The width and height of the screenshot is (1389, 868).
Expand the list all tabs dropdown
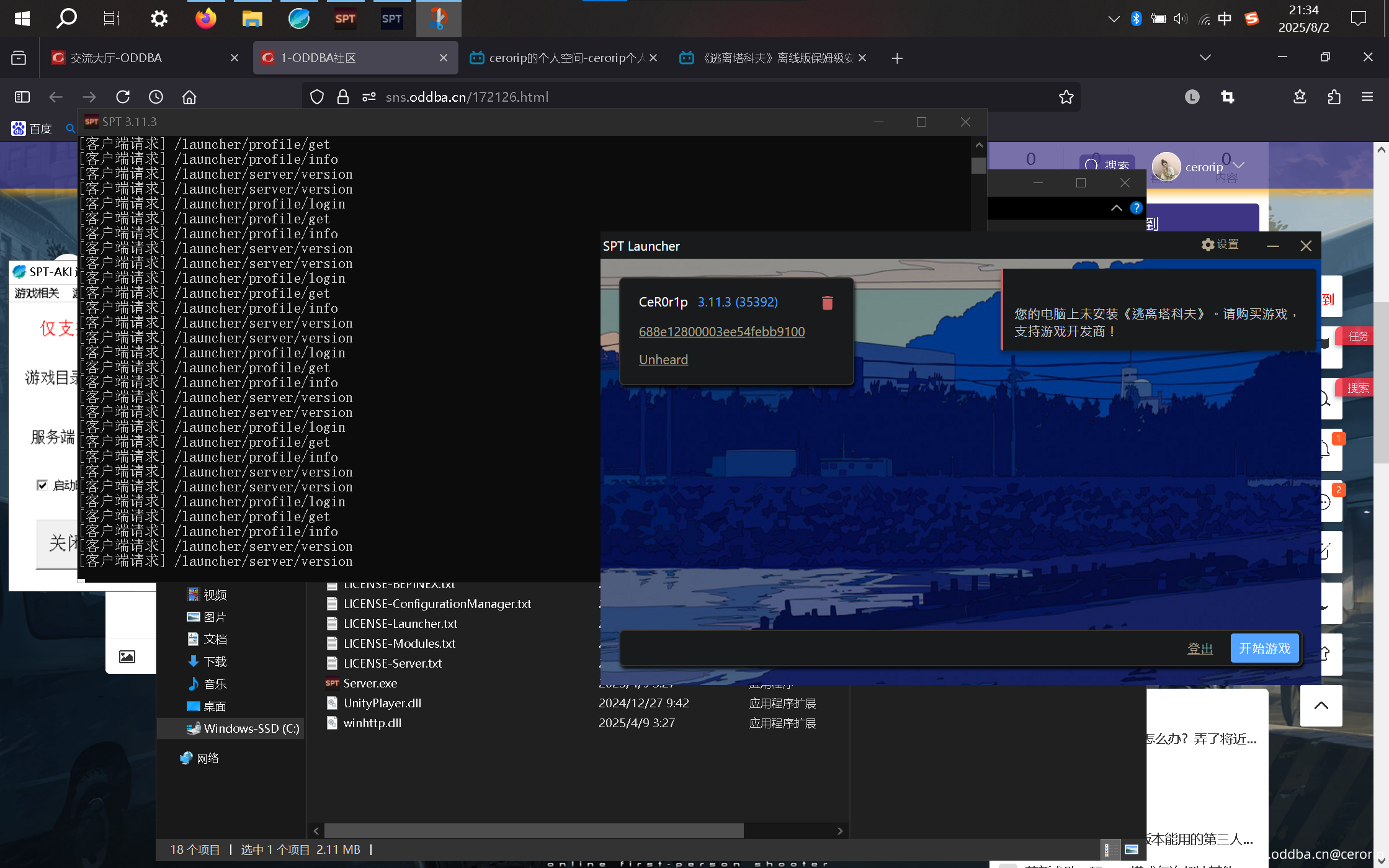click(1205, 58)
